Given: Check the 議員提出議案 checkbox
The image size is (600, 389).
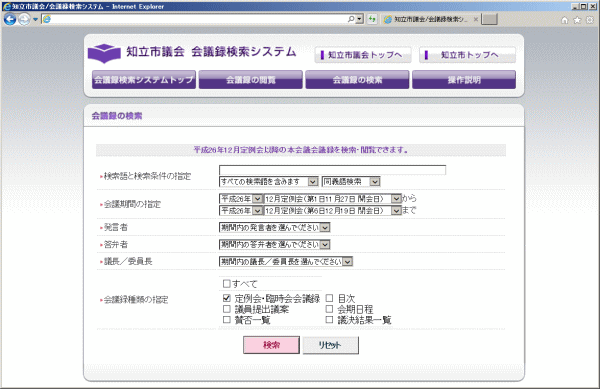Looking at the screenshot, I should click(x=227, y=309).
